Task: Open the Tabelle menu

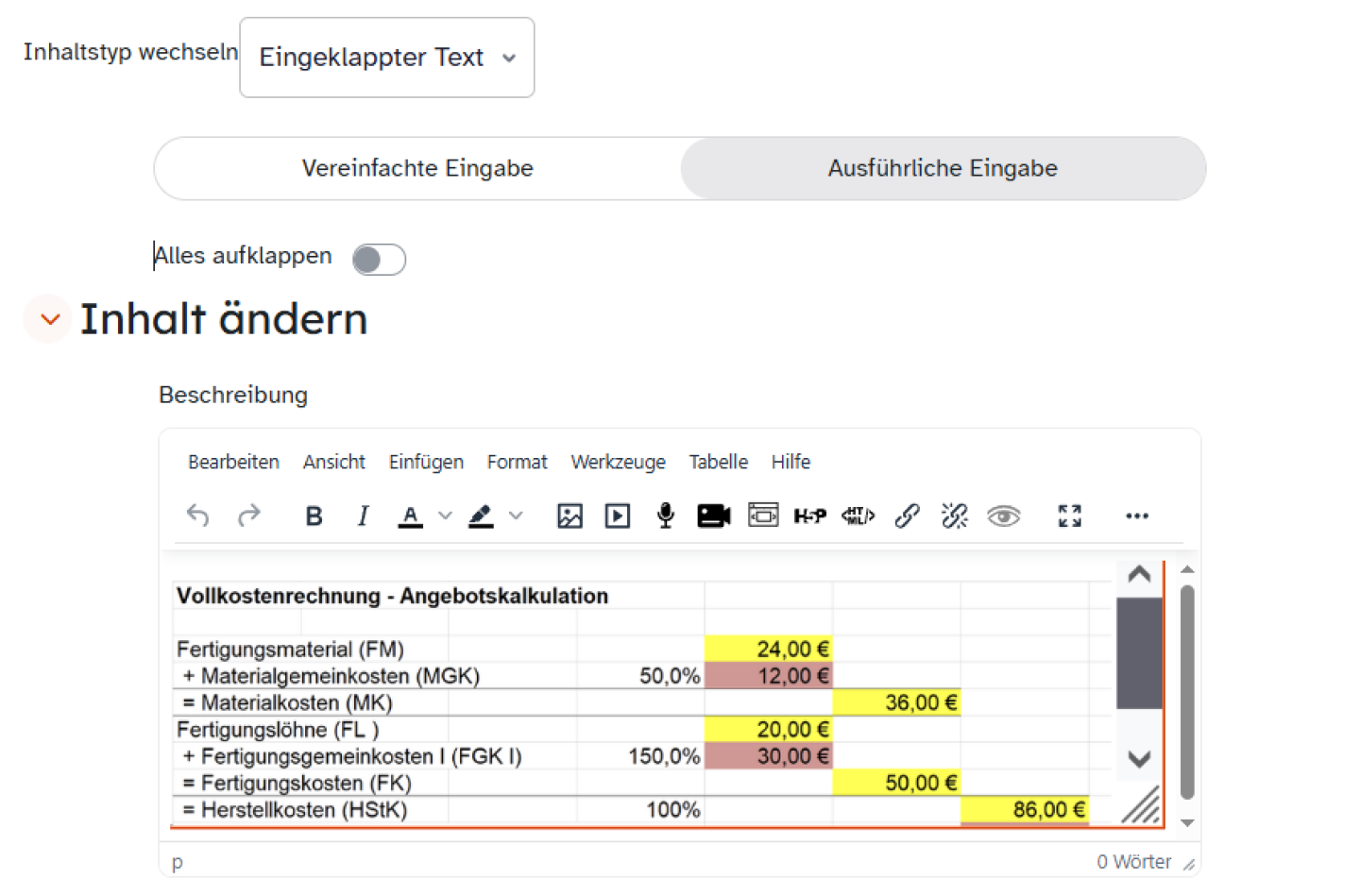Action: click(718, 462)
